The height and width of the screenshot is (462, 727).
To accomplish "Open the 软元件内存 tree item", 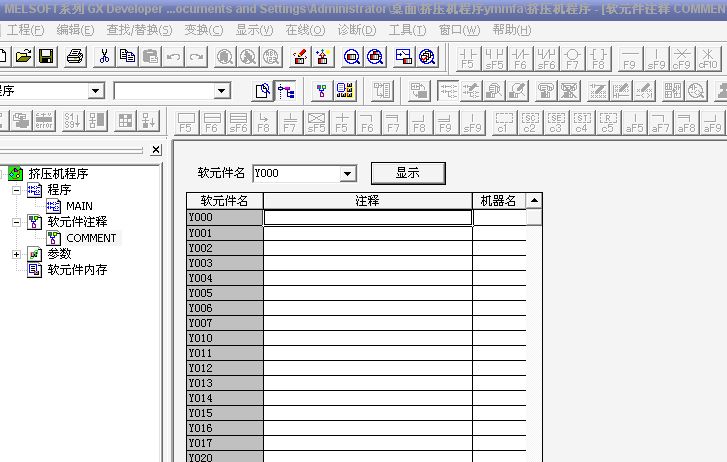I will click(x=77, y=270).
